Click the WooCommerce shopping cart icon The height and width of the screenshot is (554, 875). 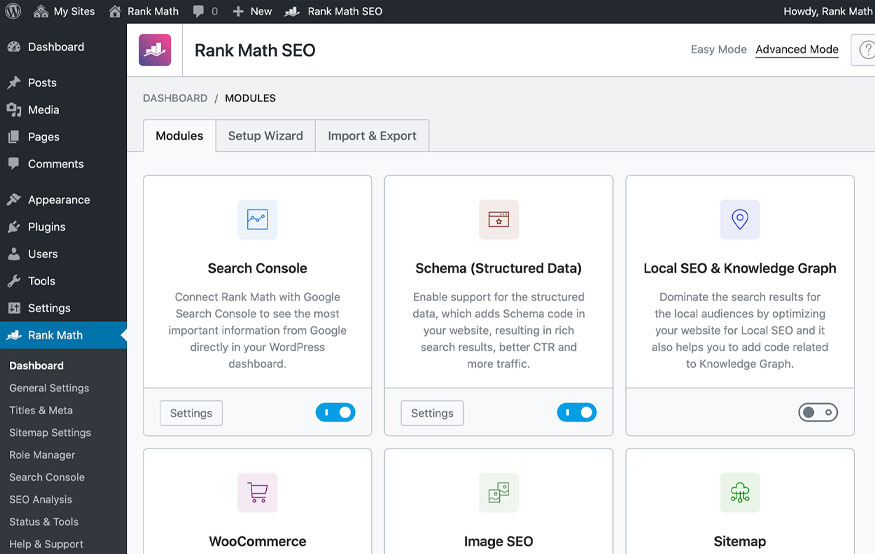[257, 493]
